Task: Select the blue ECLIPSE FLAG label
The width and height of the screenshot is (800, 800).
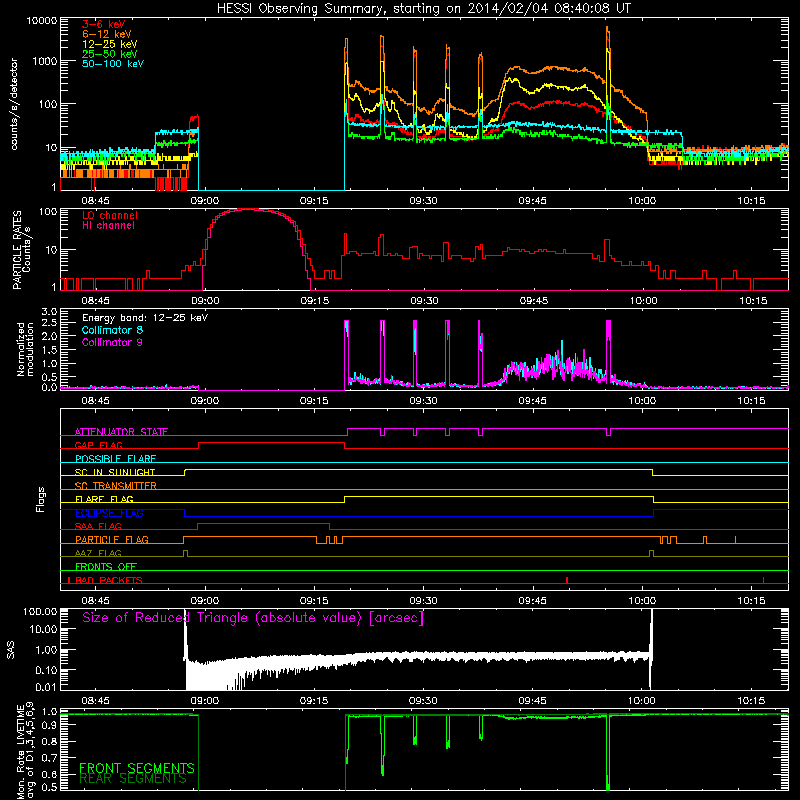Action: 109,513
